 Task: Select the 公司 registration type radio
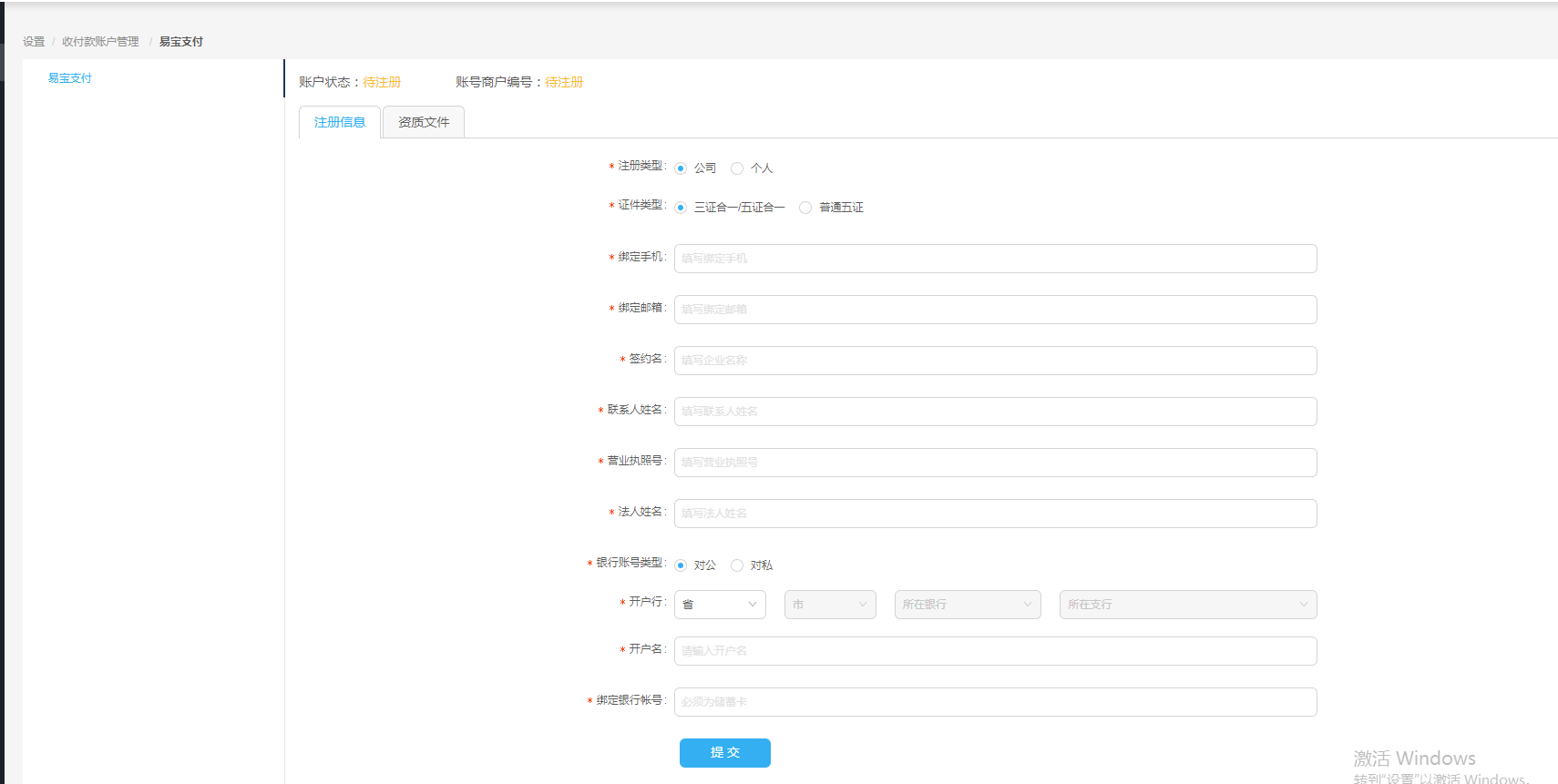click(x=681, y=168)
